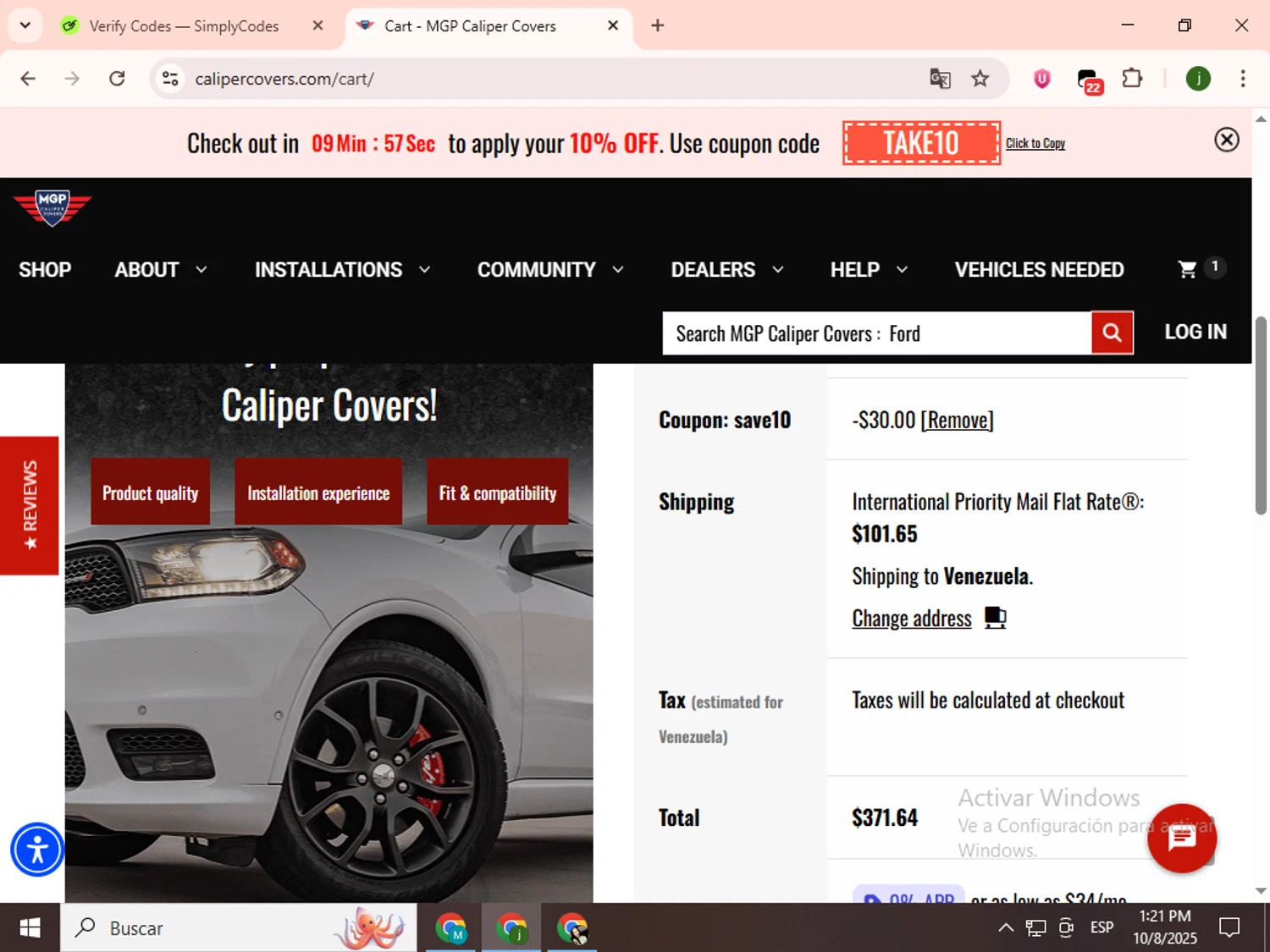
Task: Open the VEHICLES NEEDED page
Action: [x=1039, y=270]
